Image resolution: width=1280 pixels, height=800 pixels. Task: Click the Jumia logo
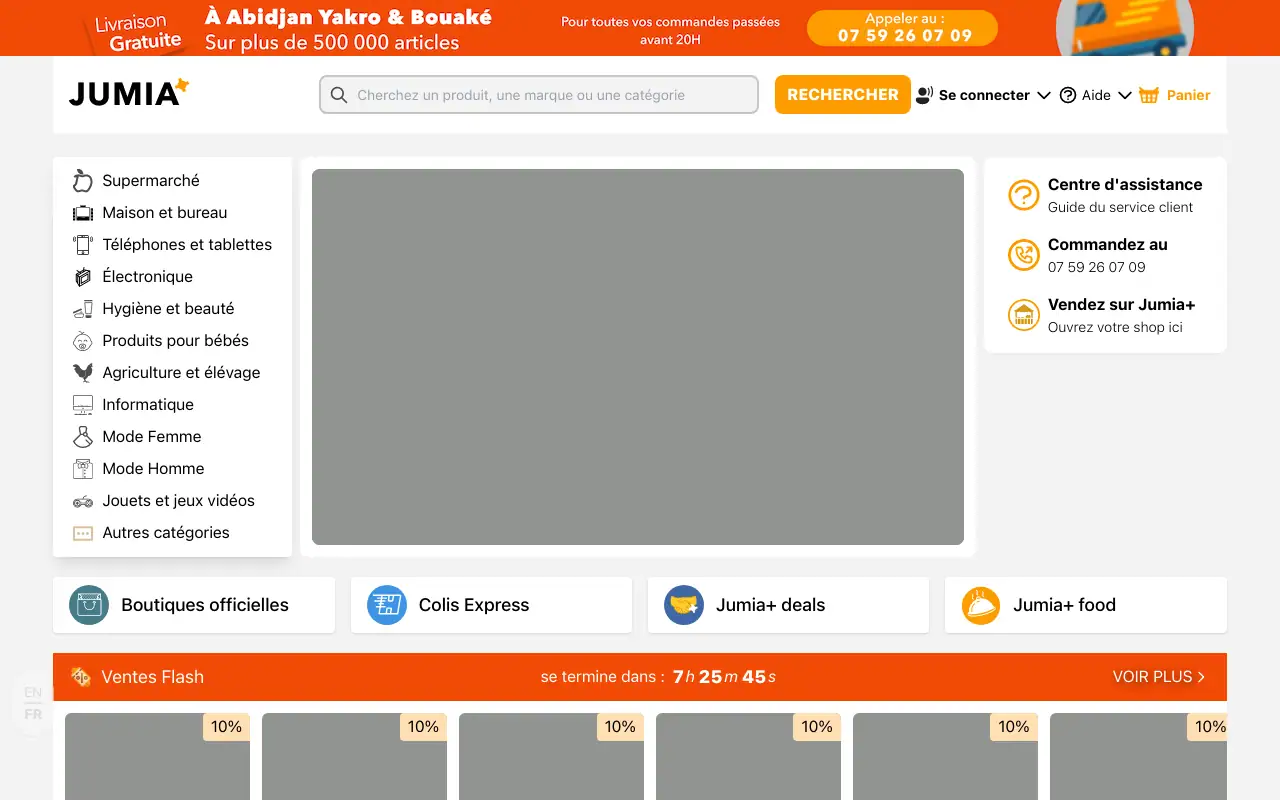[128, 94]
